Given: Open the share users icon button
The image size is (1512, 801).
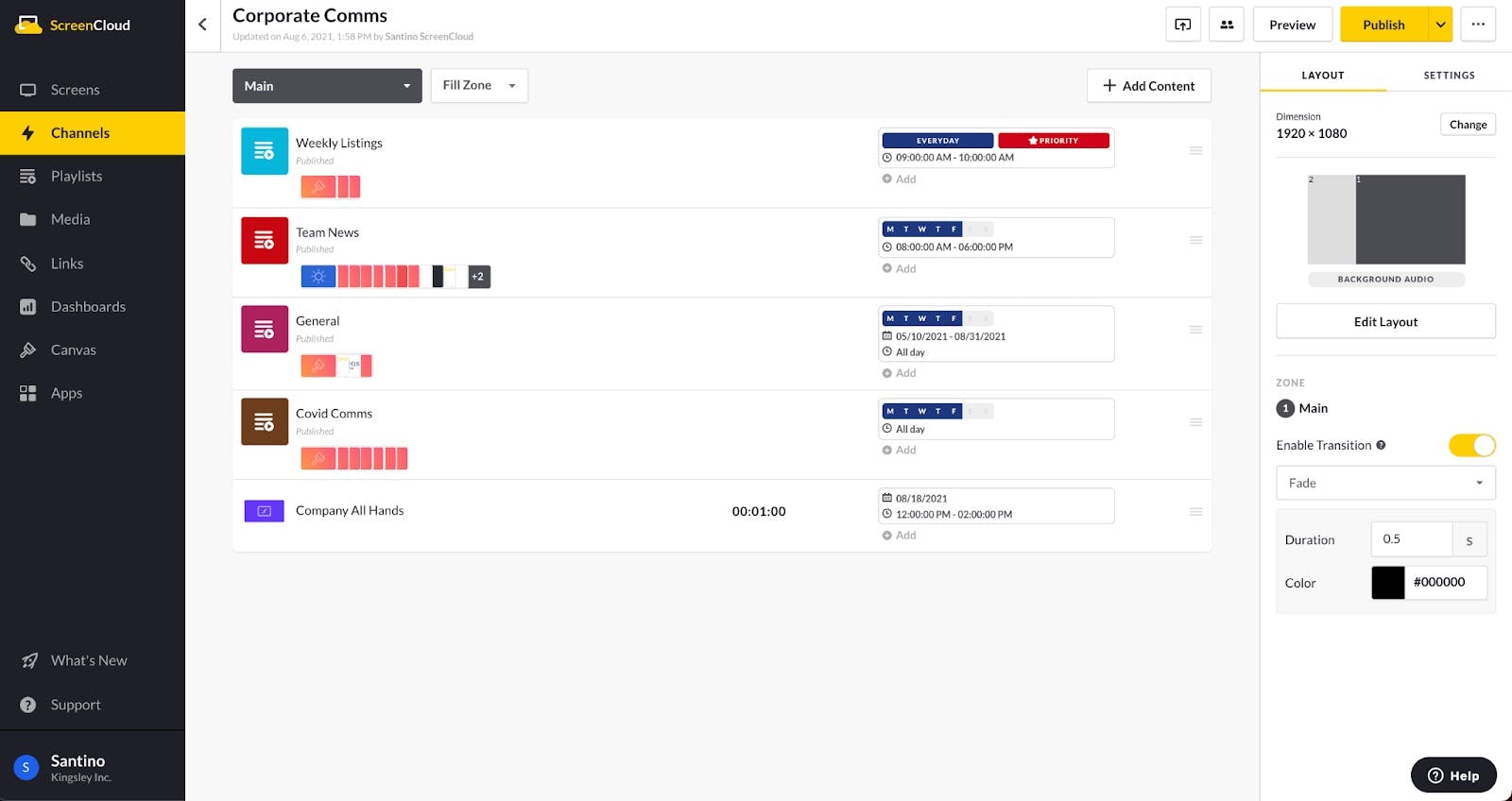Looking at the screenshot, I should [1227, 25].
